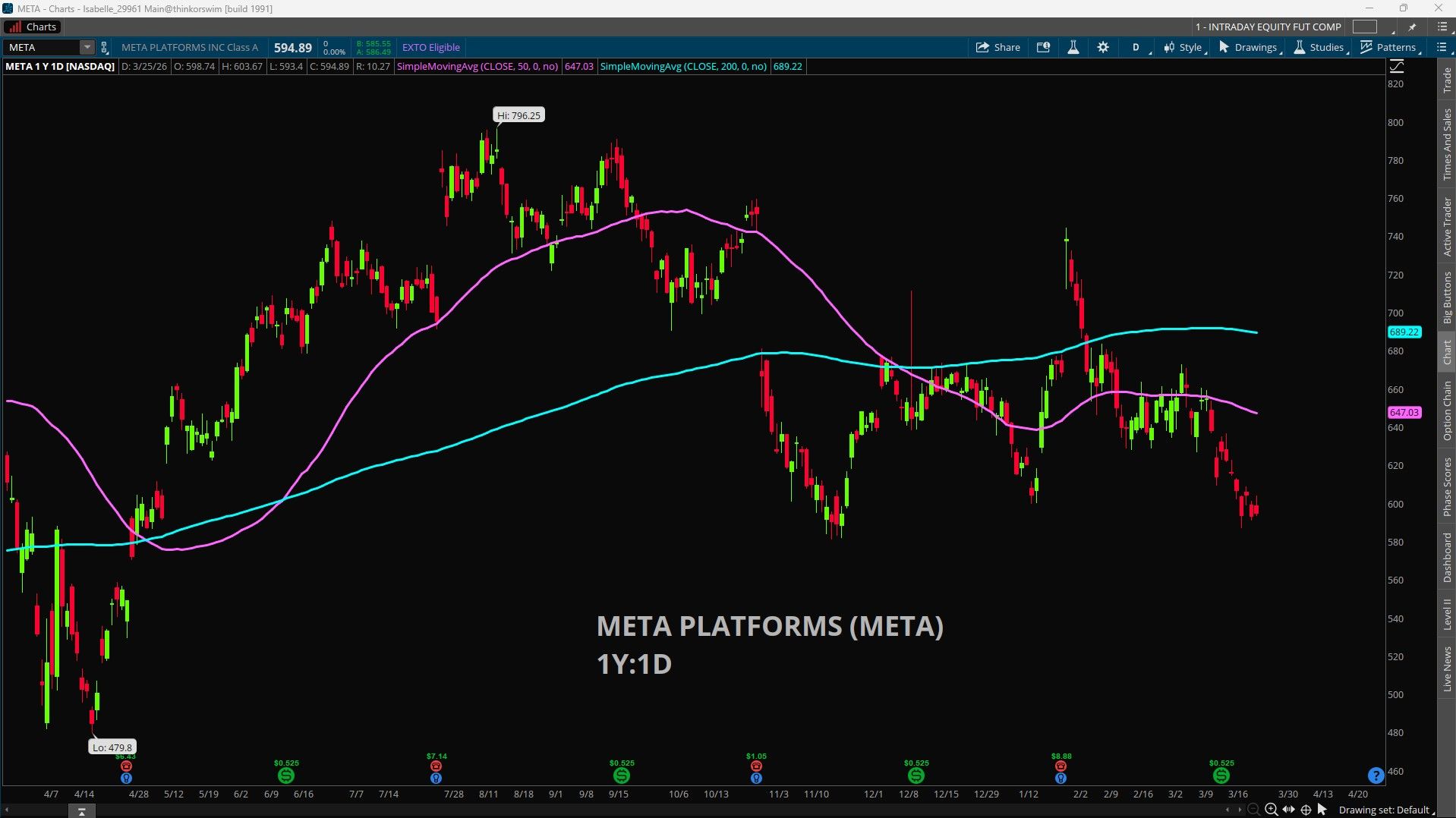Open chart settings gear icon
Screen dimensions: 1456x818
[x=1103, y=47]
